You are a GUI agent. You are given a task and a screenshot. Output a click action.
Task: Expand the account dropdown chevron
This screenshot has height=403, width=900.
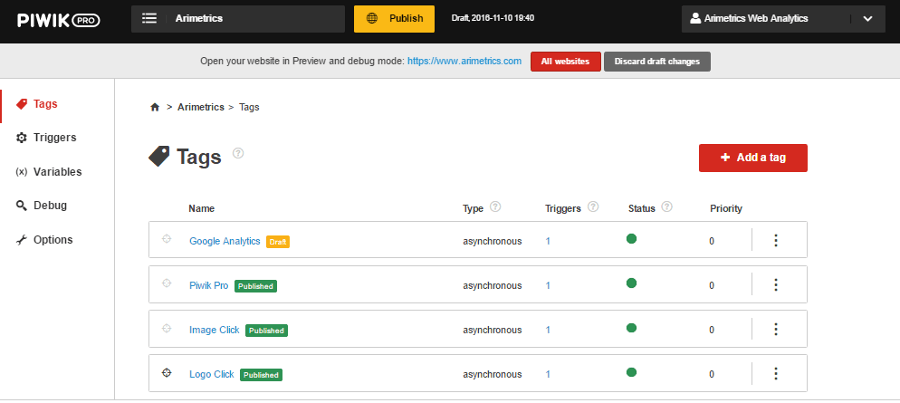pyautogui.click(x=868, y=19)
